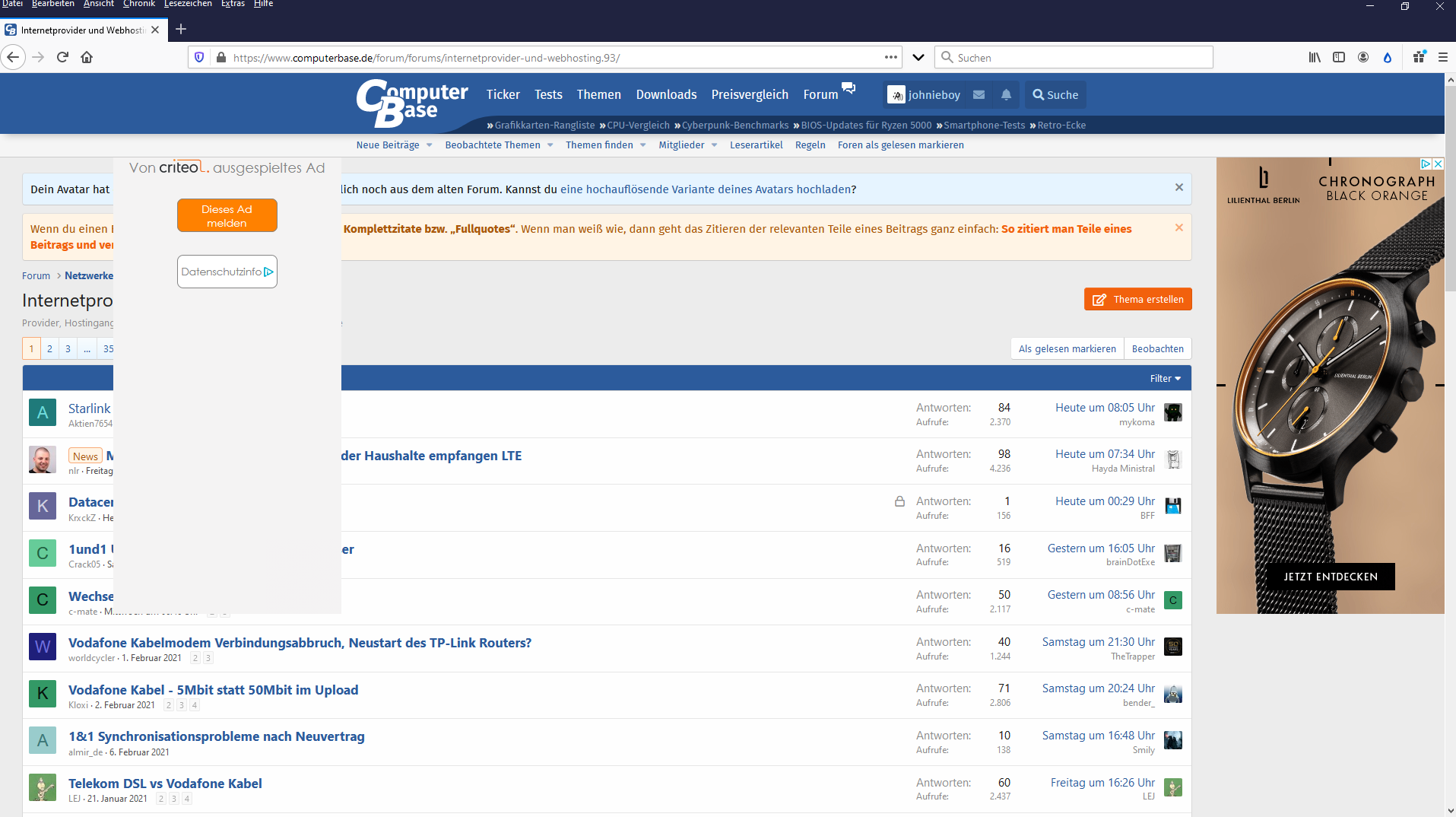
Task: Go to page 2 of the forum
Action: tap(49, 348)
